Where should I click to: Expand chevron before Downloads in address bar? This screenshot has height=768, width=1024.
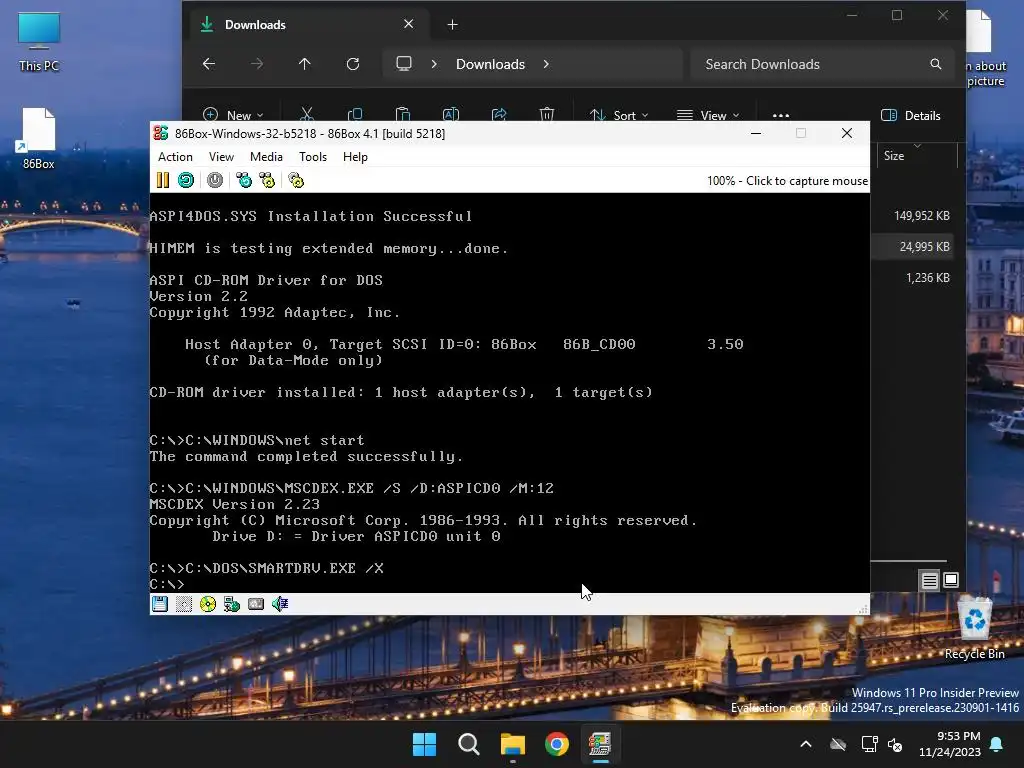[x=434, y=64]
